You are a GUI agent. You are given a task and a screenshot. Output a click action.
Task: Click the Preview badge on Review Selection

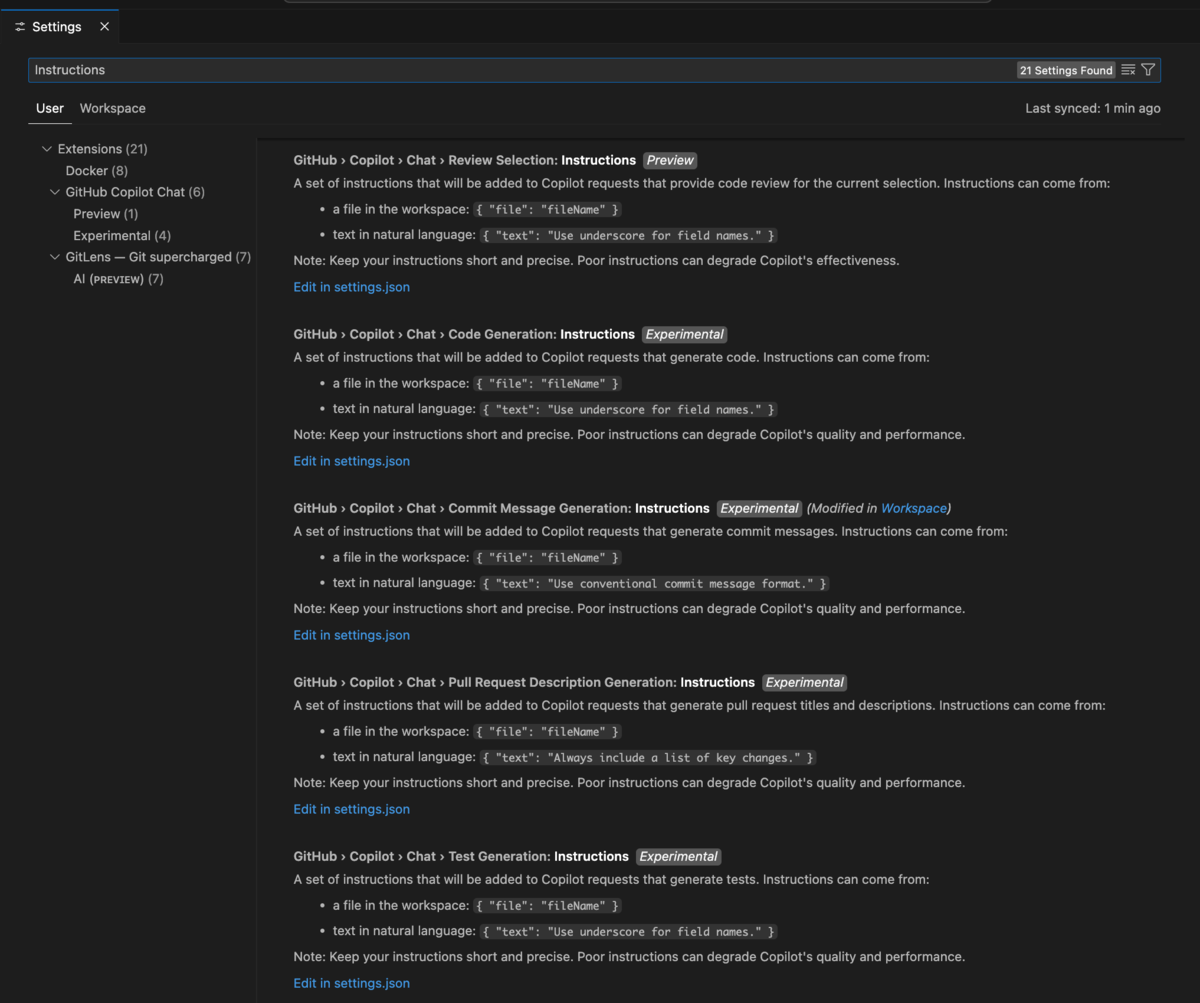pyautogui.click(x=670, y=160)
